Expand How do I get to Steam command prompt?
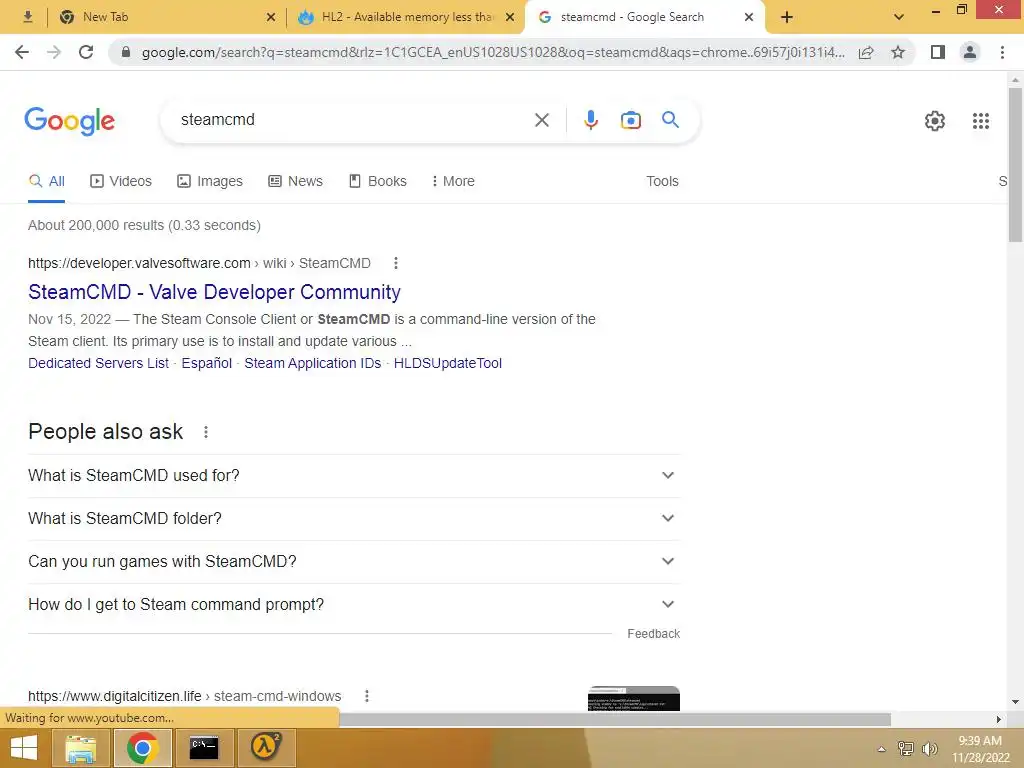 [355, 605]
